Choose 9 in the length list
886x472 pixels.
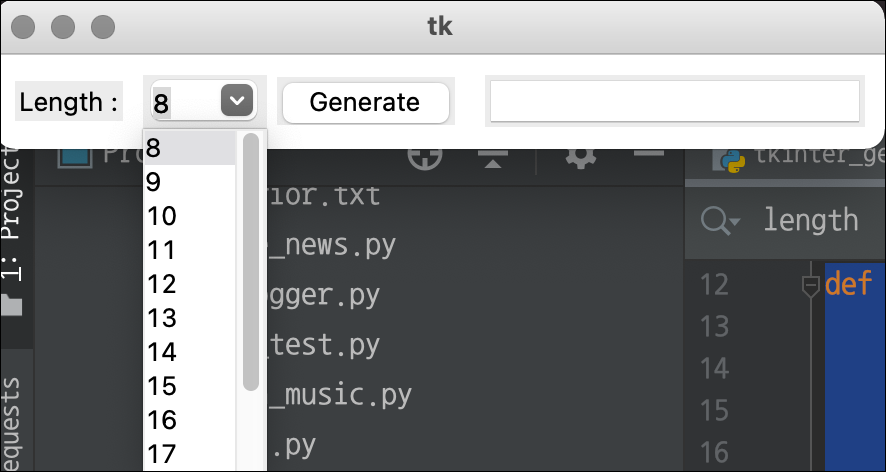pos(189,182)
